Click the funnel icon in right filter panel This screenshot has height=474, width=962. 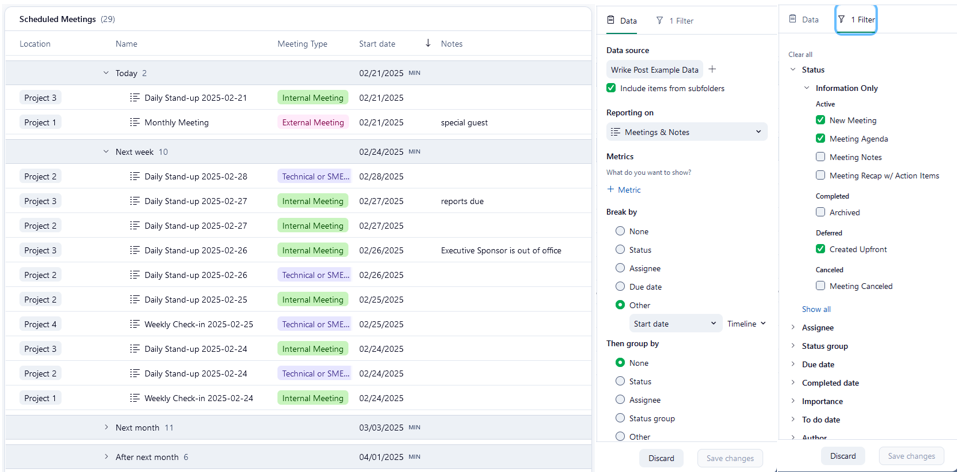click(842, 20)
